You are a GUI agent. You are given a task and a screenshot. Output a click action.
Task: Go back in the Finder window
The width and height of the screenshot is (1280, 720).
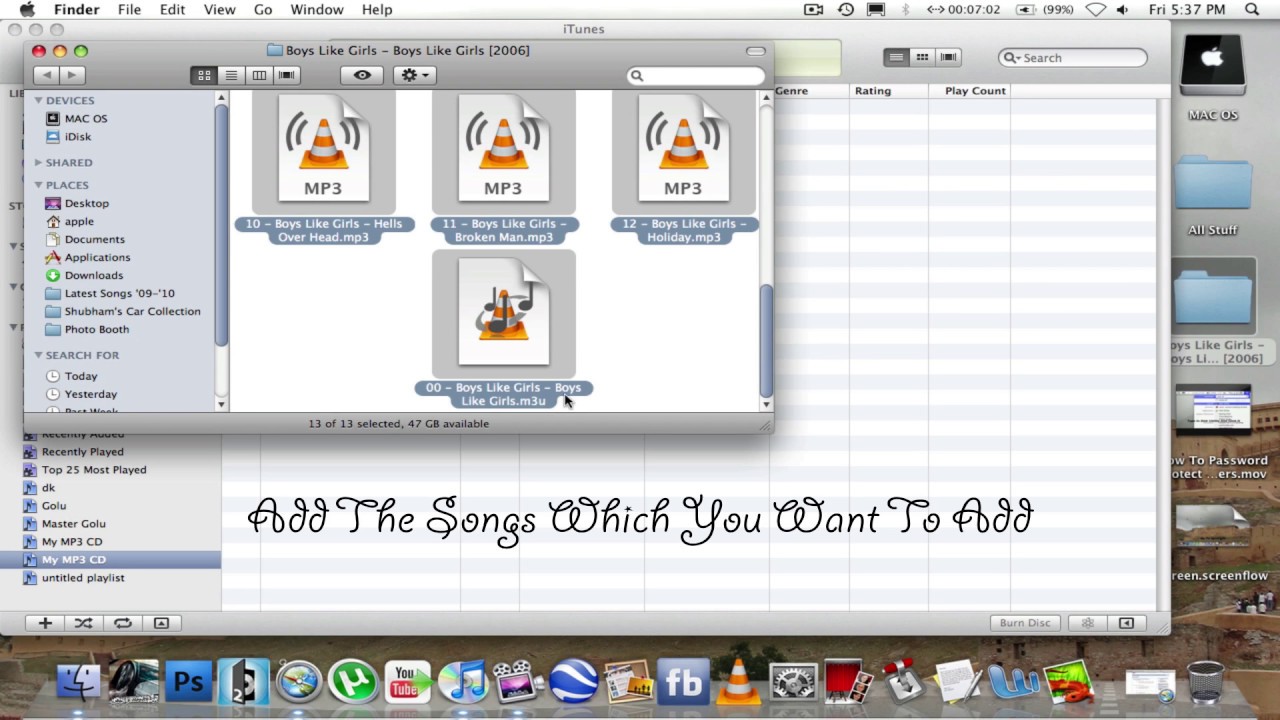click(46, 75)
